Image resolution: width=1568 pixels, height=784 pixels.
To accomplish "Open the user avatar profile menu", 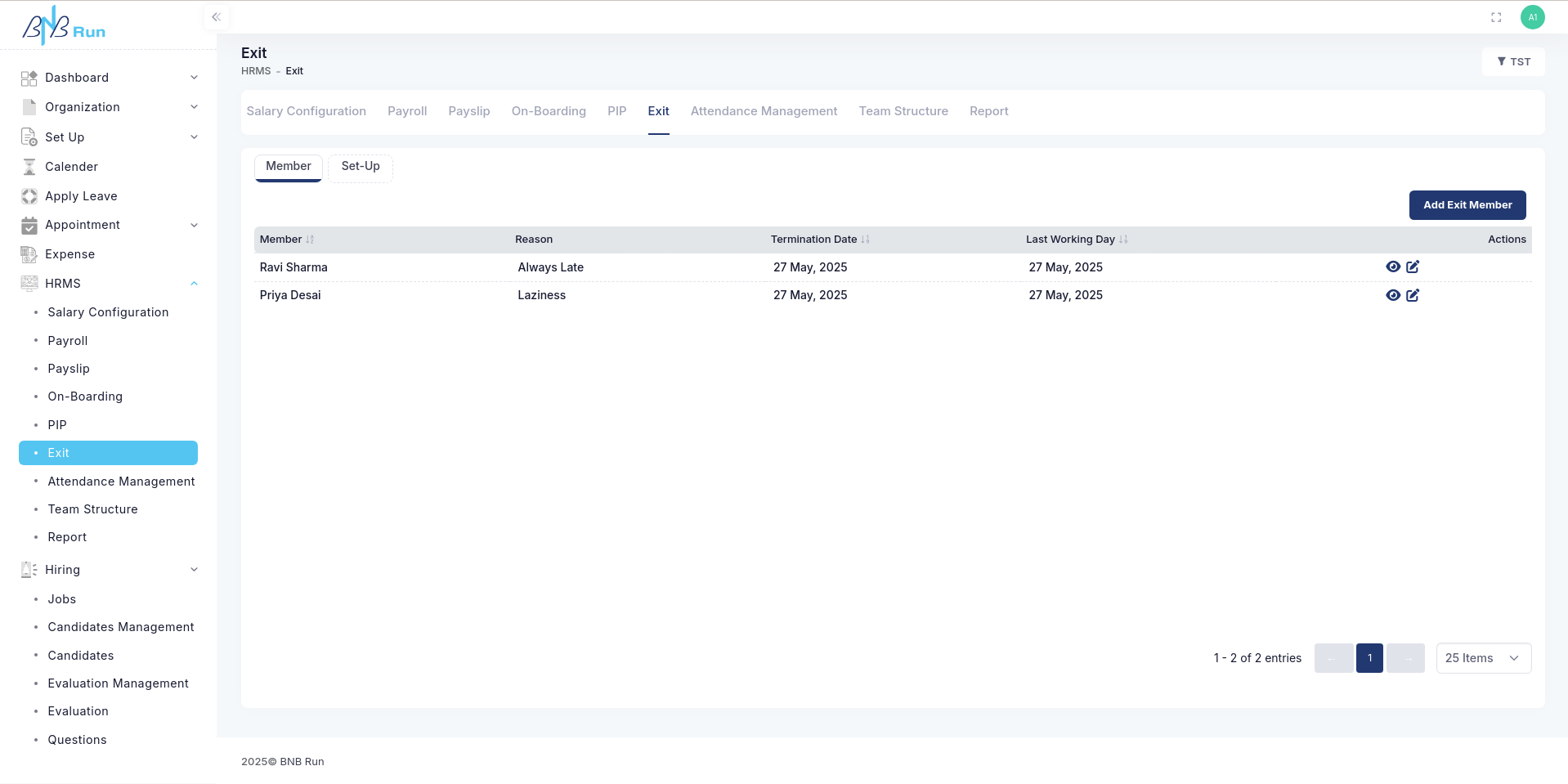I will (1532, 17).
